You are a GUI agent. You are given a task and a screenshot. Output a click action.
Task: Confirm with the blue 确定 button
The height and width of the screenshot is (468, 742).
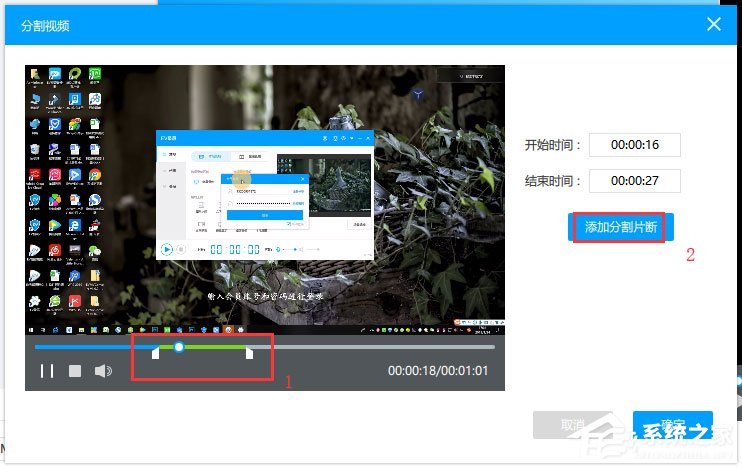click(672, 425)
